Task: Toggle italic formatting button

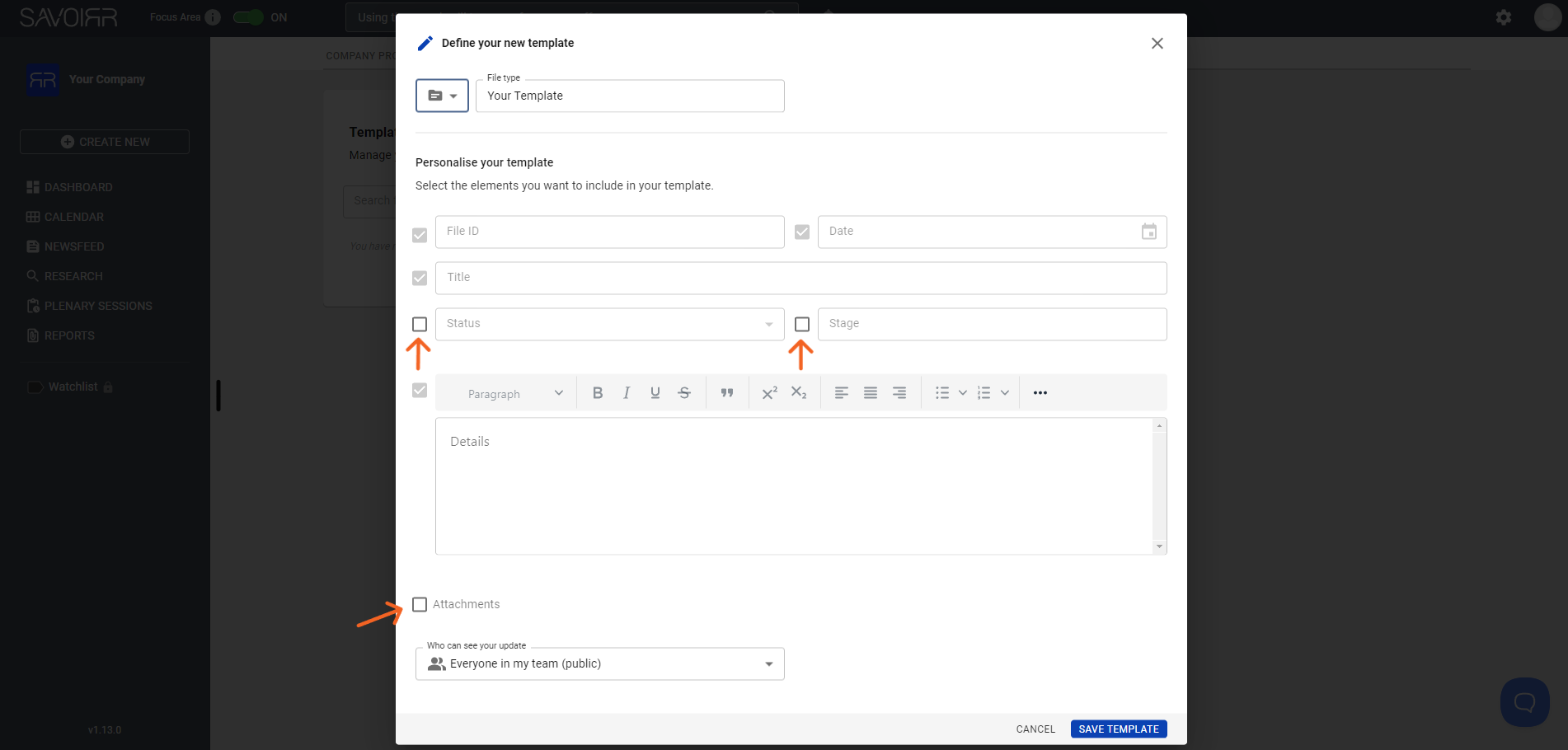Action: pyautogui.click(x=627, y=393)
